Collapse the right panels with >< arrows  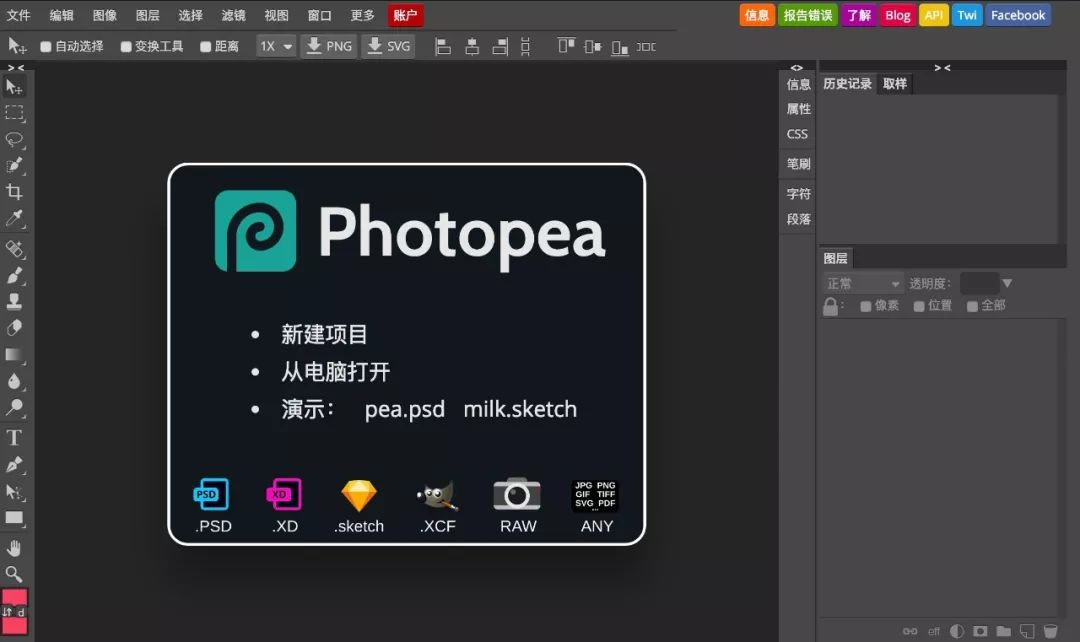[x=942, y=68]
